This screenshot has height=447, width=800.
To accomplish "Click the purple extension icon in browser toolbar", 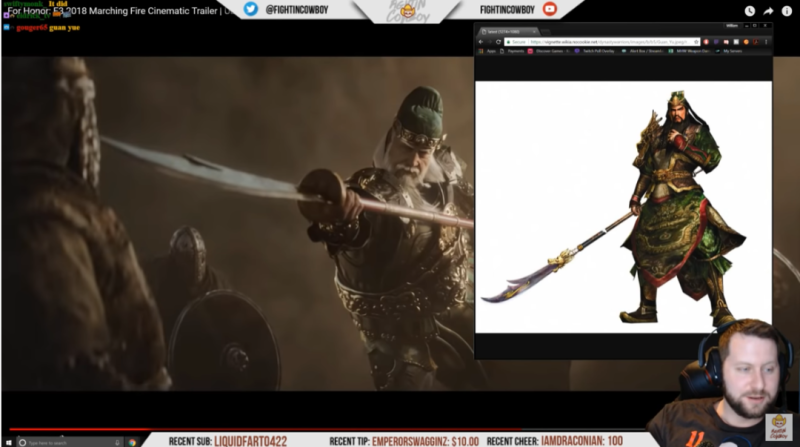I will pos(716,42).
